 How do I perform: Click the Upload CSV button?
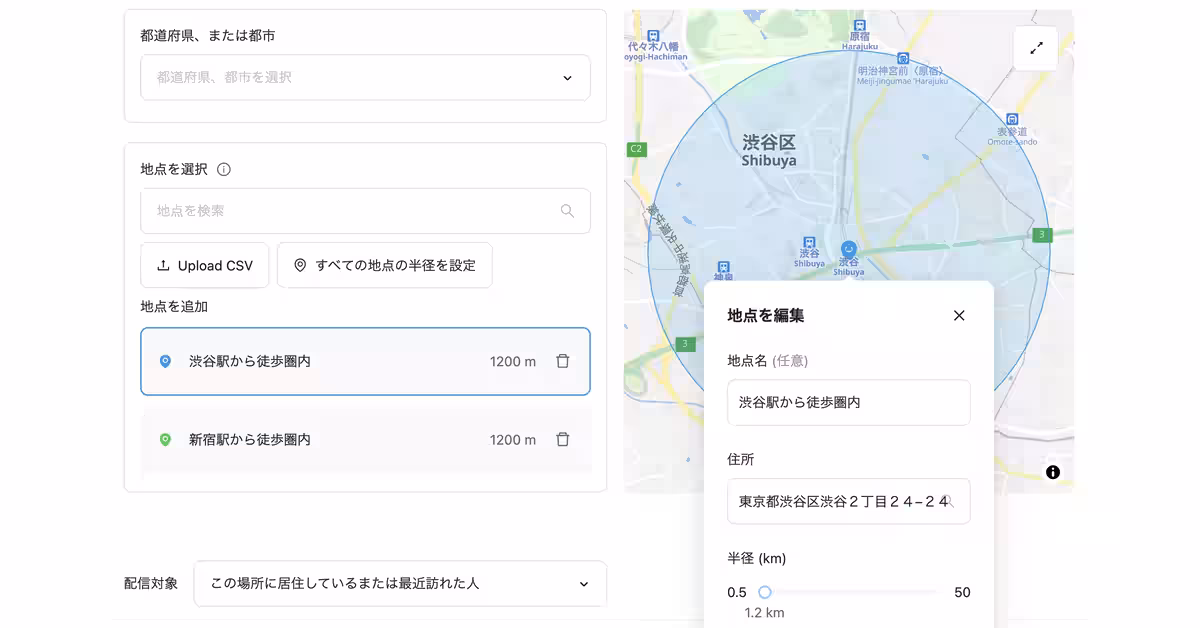[204, 265]
